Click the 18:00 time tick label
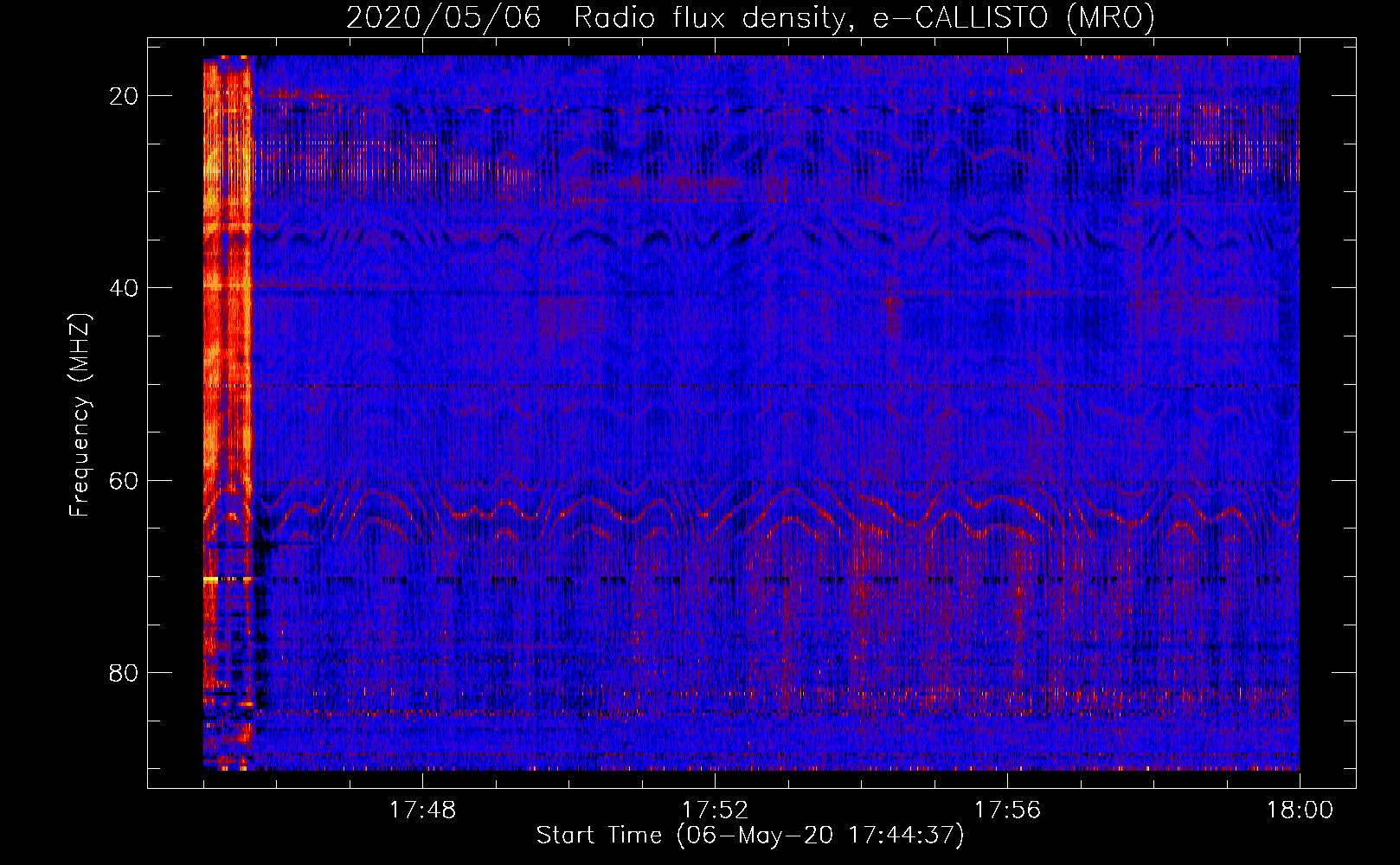Image resolution: width=1400 pixels, height=865 pixels. pos(1300,810)
